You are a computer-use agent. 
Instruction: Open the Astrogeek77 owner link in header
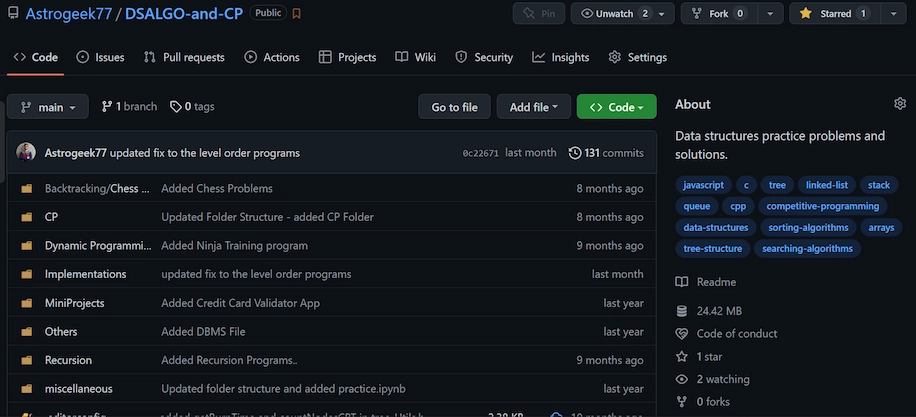tap(68, 13)
